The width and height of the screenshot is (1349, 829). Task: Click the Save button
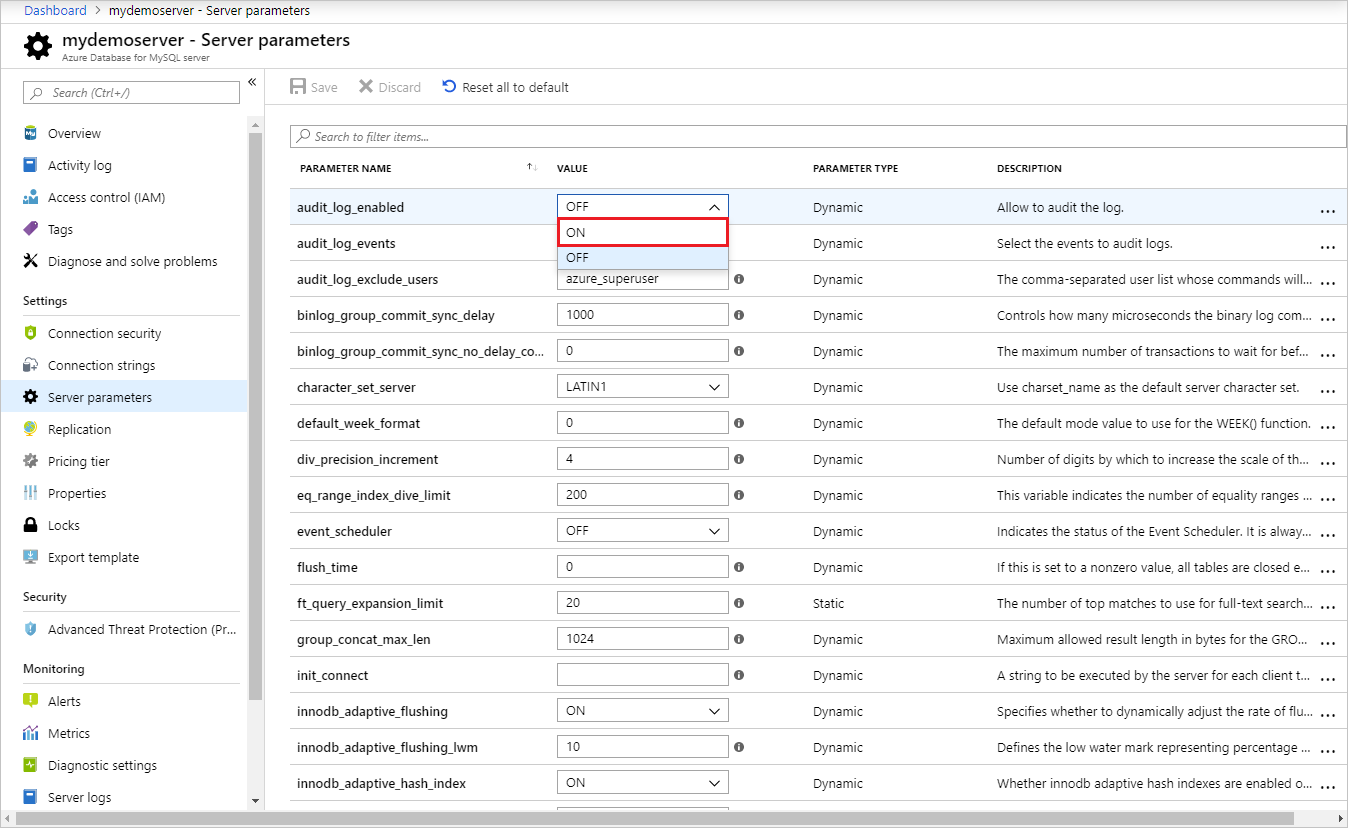(314, 87)
